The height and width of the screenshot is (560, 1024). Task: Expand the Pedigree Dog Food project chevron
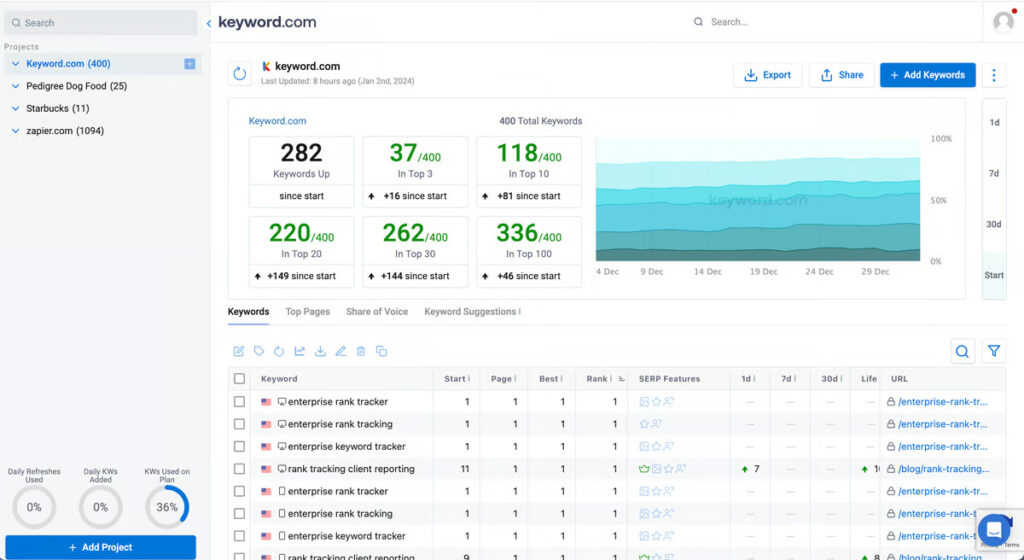point(15,86)
